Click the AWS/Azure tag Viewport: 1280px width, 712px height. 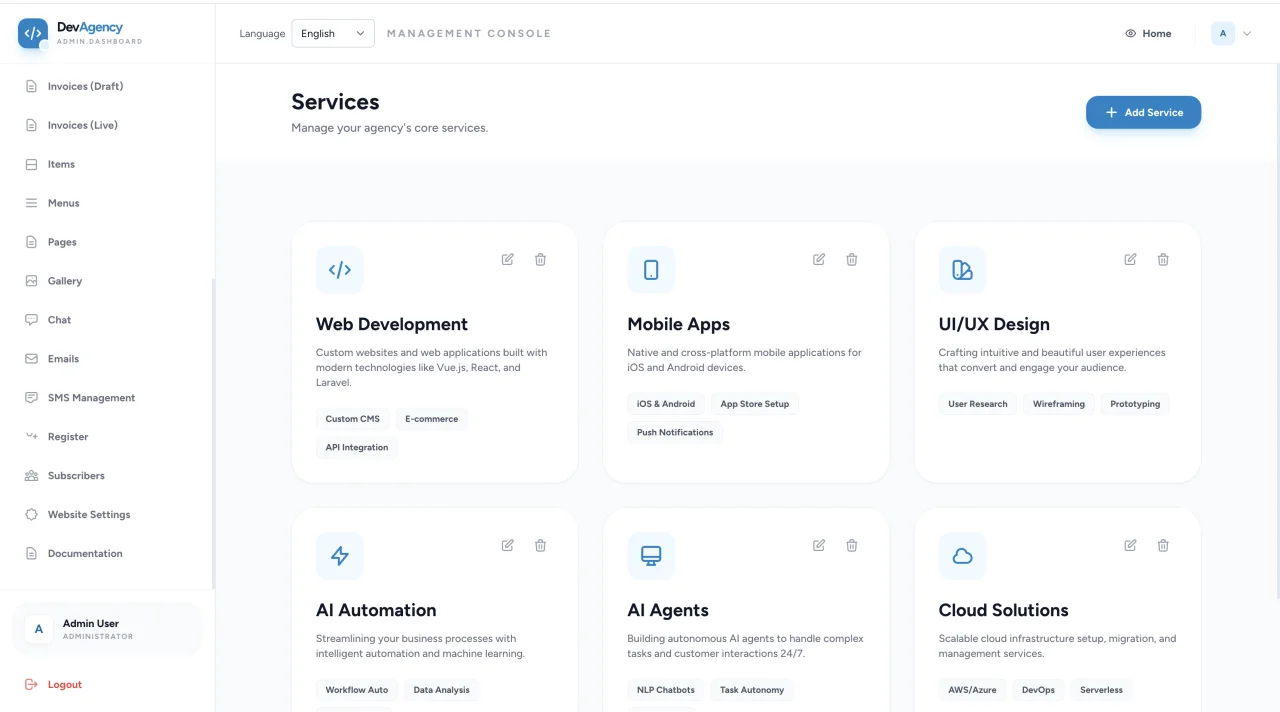(x=972, y=690)
